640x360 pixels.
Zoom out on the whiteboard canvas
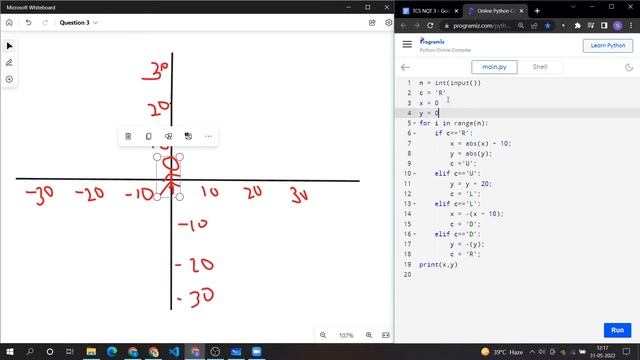[323, 335]
